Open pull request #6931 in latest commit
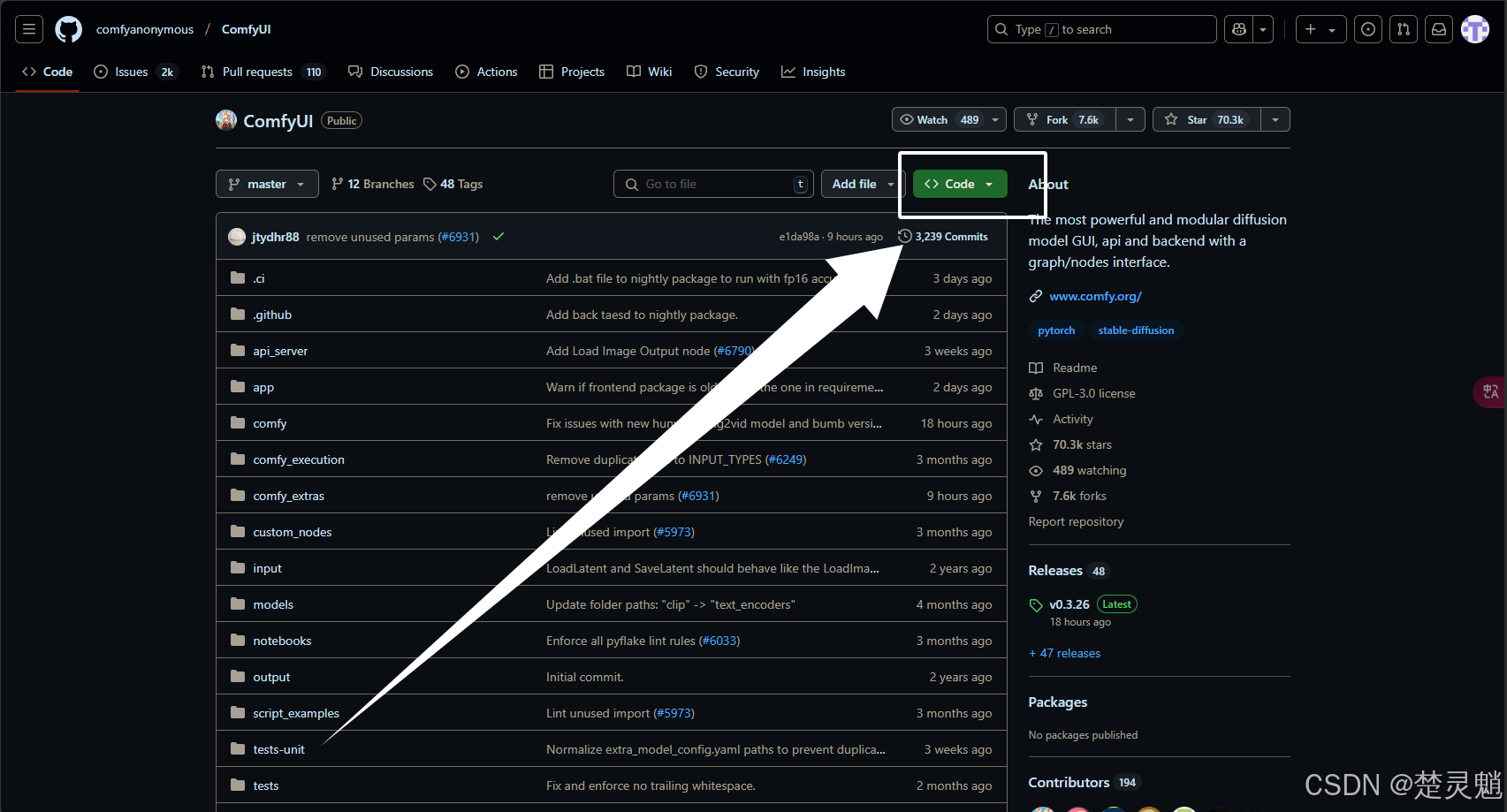The image size is (1507, 812). (460, 237)
